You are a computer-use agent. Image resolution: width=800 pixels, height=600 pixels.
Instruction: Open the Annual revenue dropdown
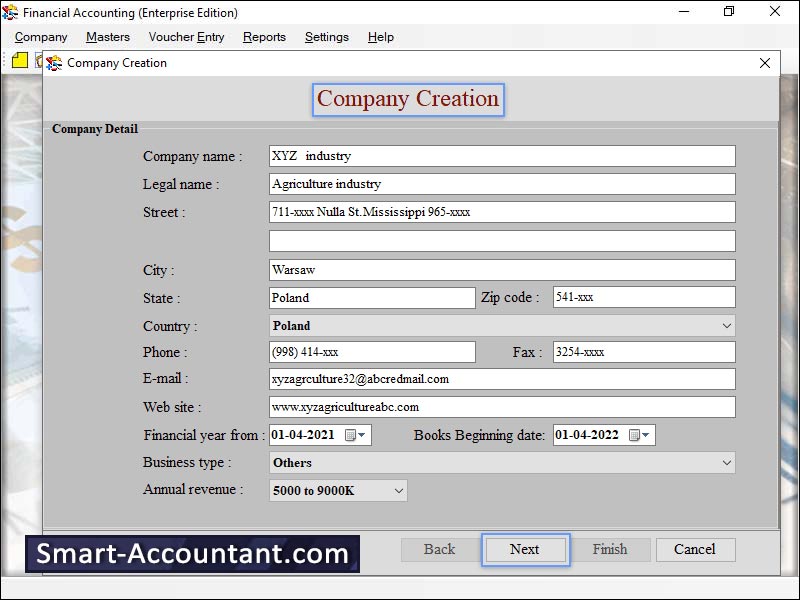coord(398,491)
